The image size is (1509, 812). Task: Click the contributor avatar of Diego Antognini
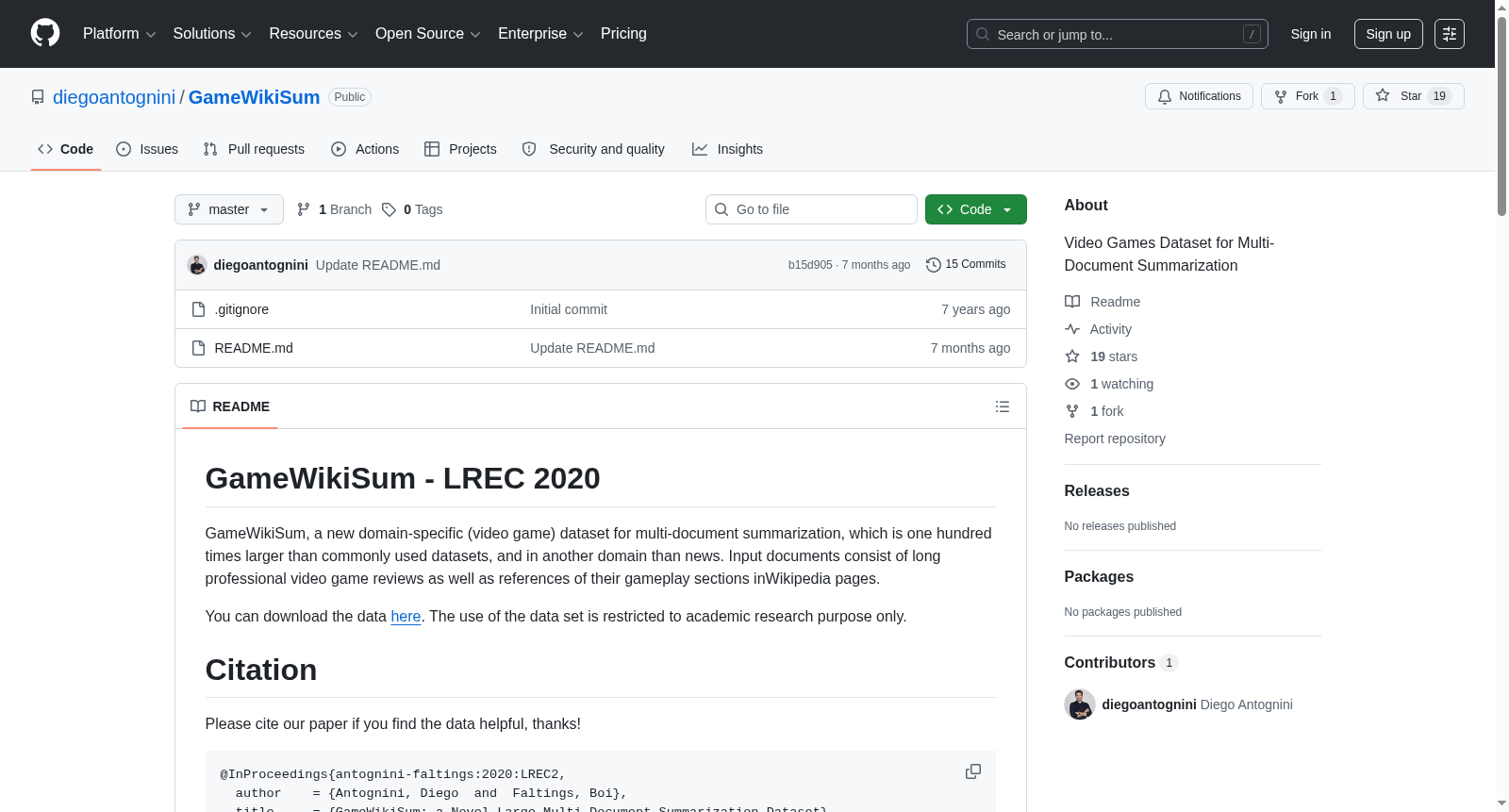coord(1080,704)
